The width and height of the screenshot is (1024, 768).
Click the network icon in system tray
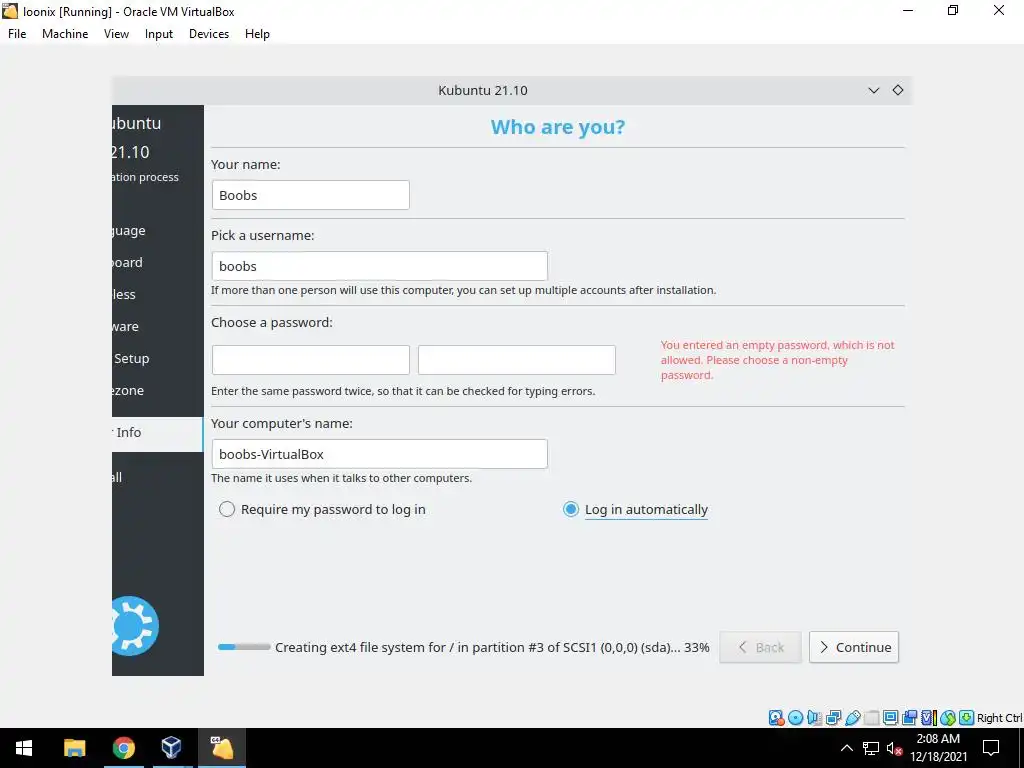coord(871,748)
